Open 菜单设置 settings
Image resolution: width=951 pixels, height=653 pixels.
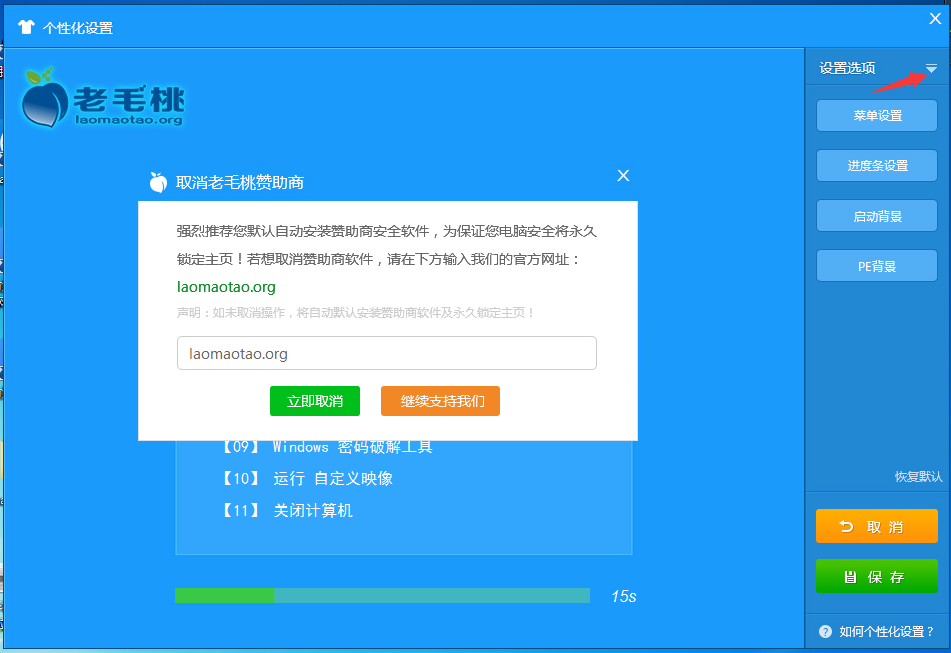(x=876, y=115)
